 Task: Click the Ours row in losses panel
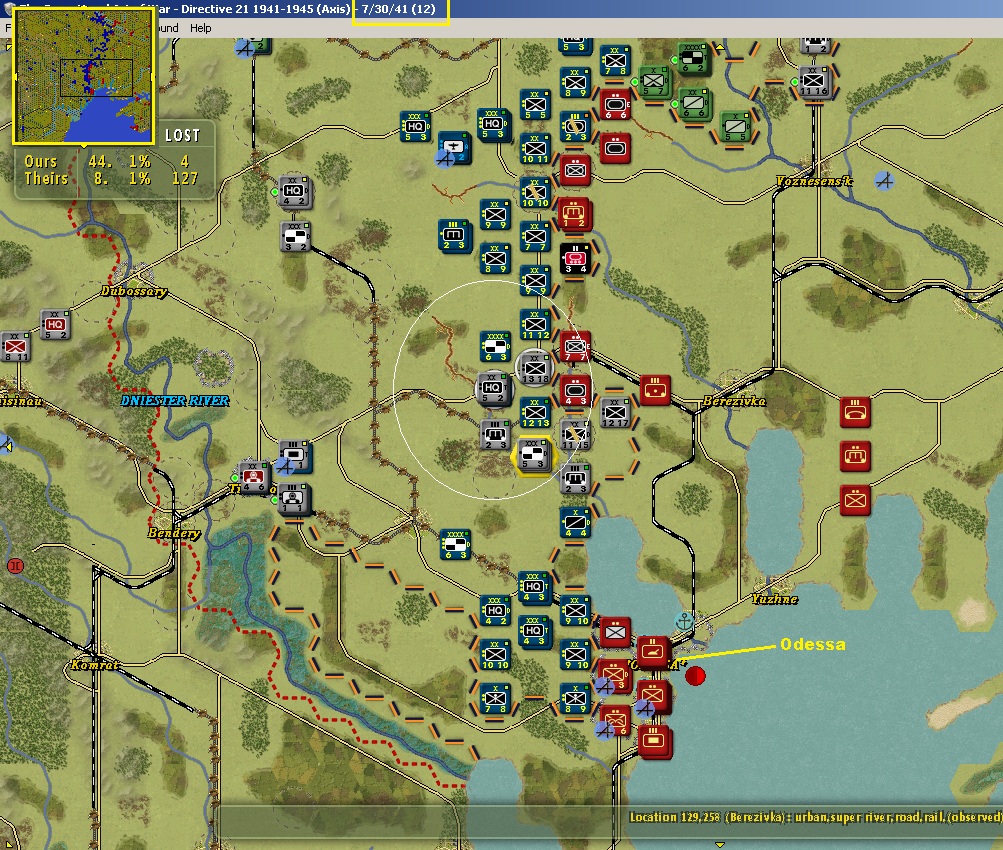point(108,161)
